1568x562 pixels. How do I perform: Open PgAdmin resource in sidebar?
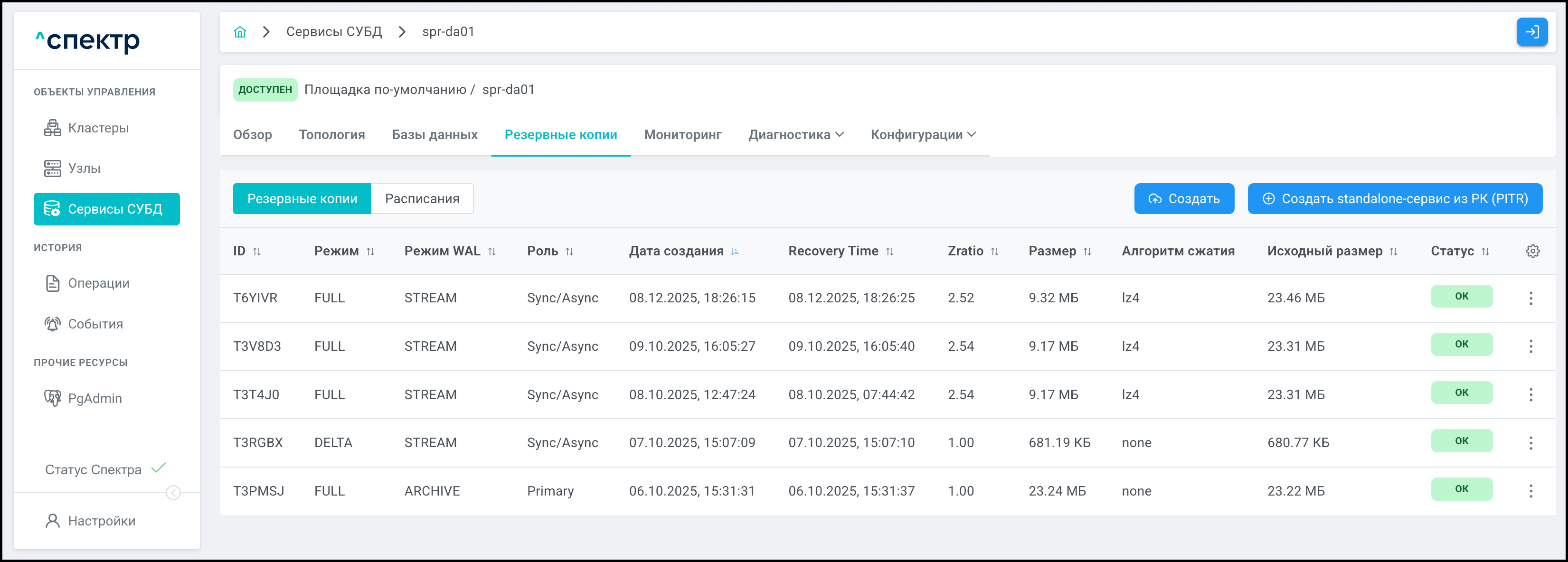point(94,398)
